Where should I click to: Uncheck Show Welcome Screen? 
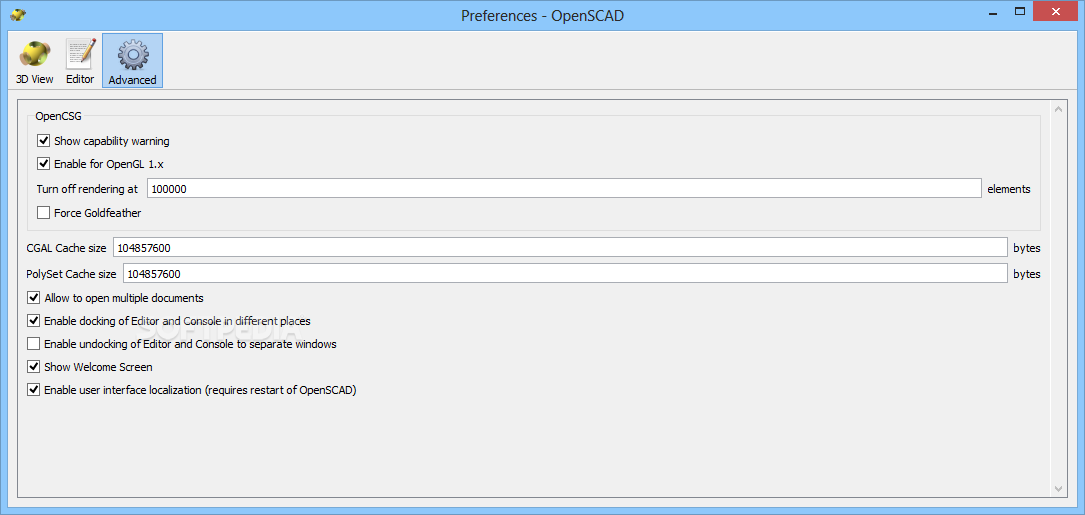point(33,367)
